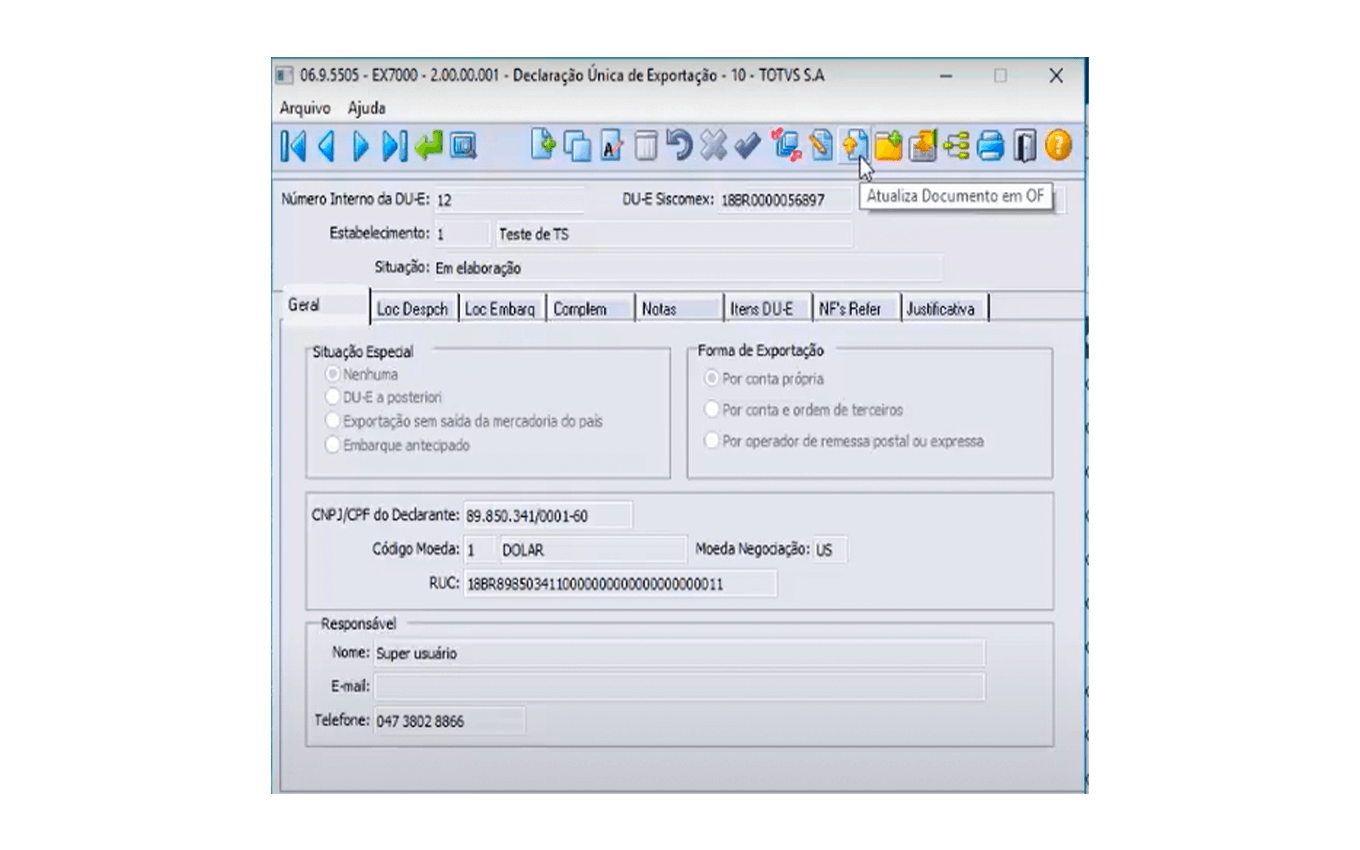Choose Por conta e ordem de terceiros

coord(712,410)
